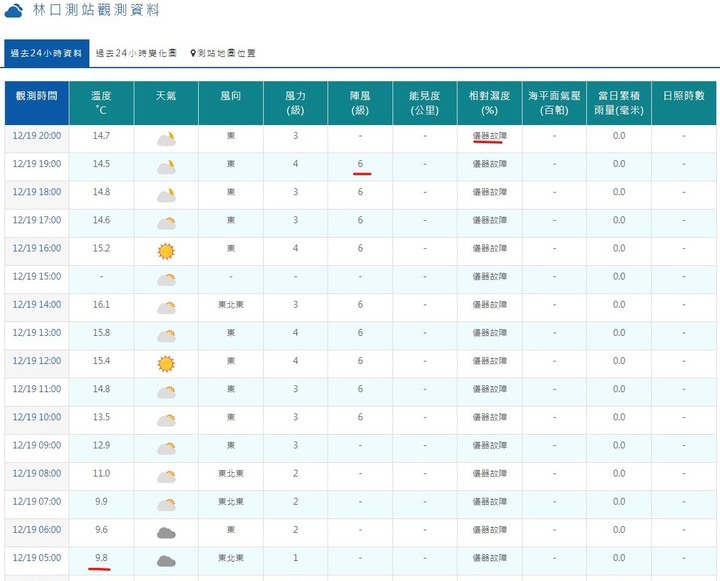Click the gust value 6 in 19:00 row
The width and height of the screenshot is (720, 581).
pyautogui.click(x=360, y=164)
